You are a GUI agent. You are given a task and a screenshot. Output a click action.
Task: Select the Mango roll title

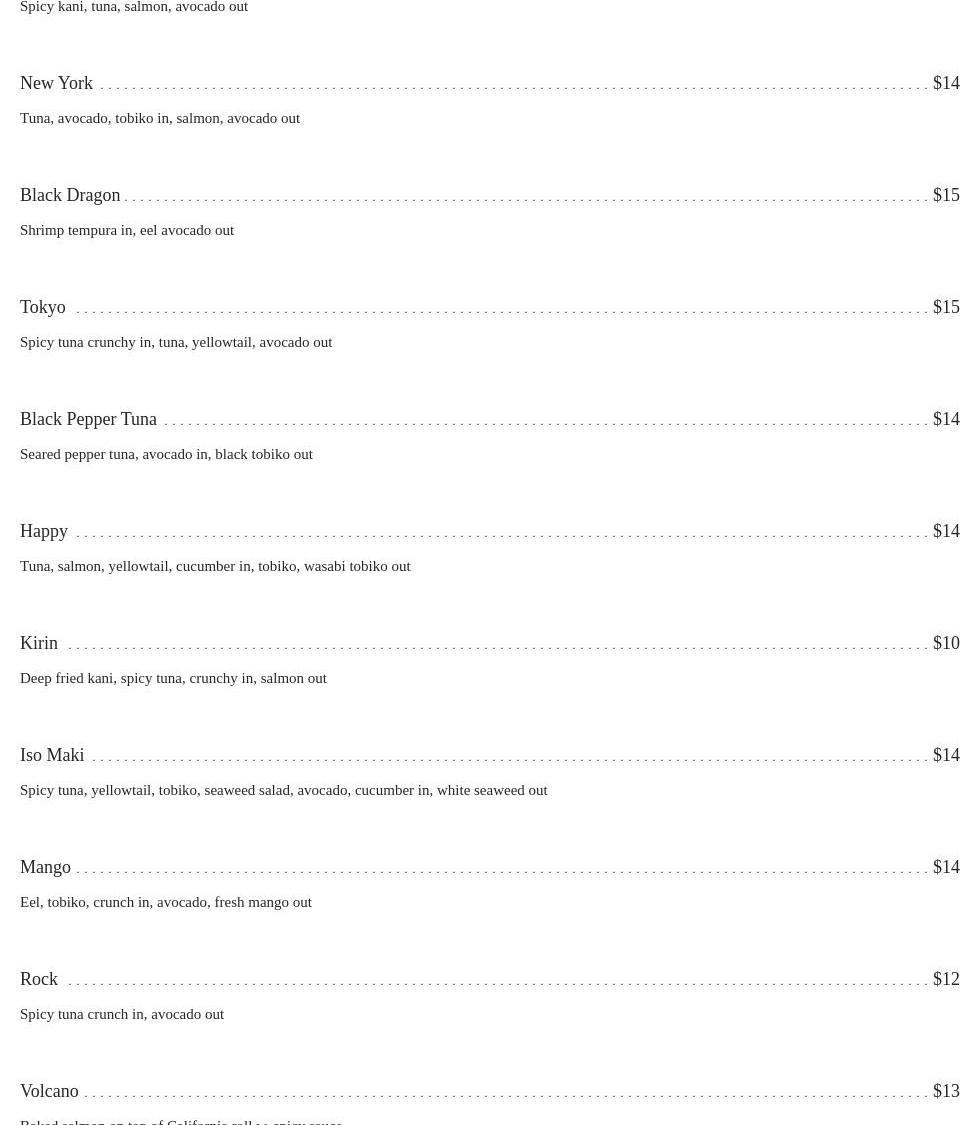point(45,867)
